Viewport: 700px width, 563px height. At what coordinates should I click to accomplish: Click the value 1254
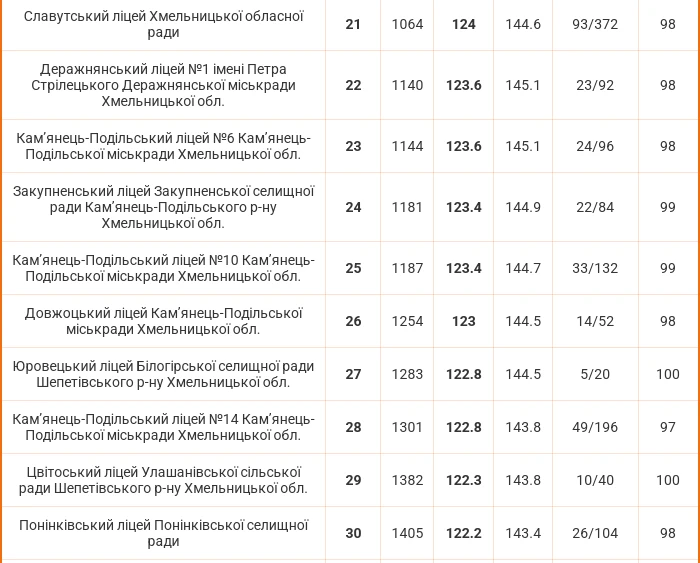click(407, 321)
